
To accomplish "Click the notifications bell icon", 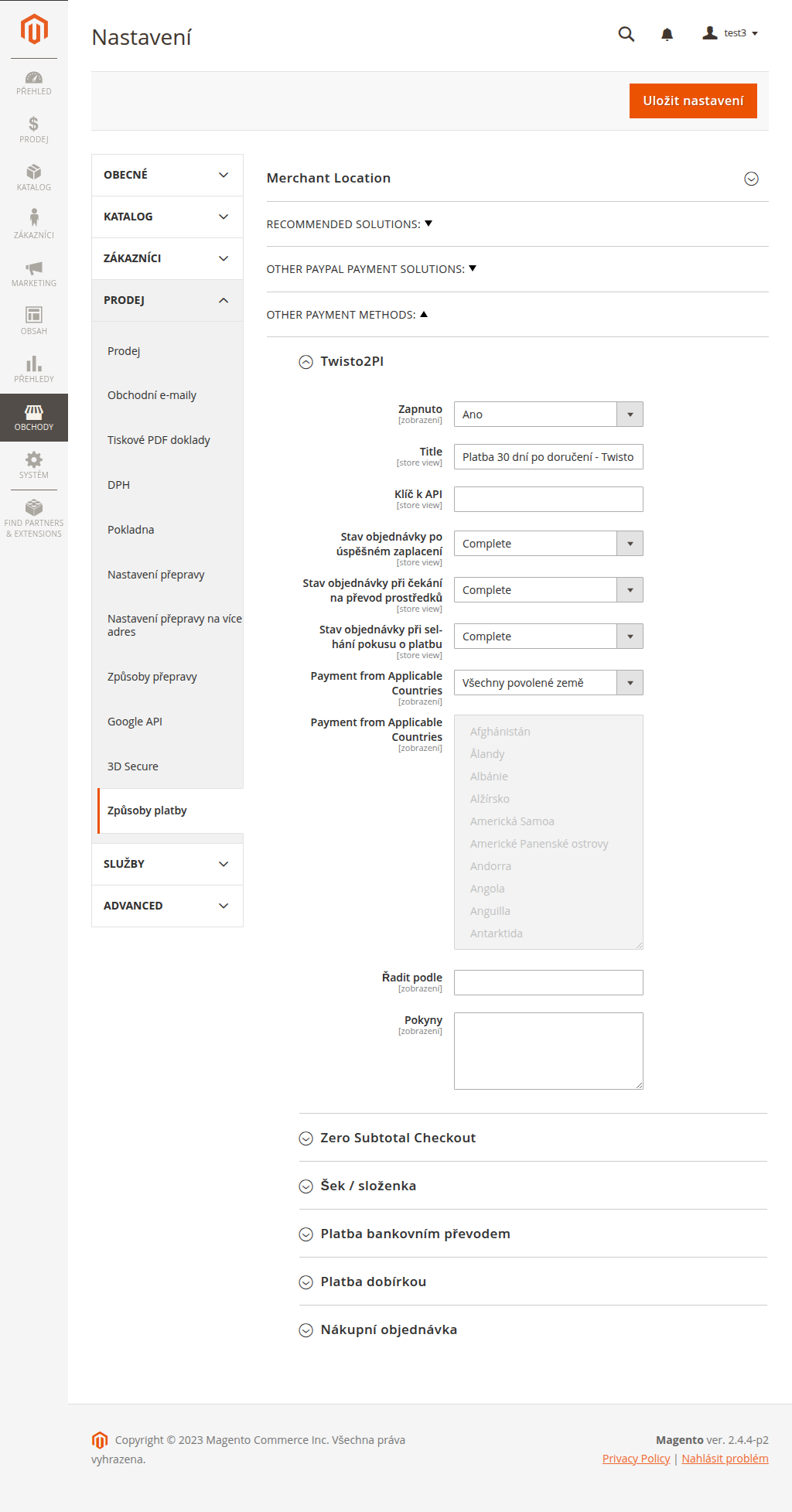I will (667, 34).
